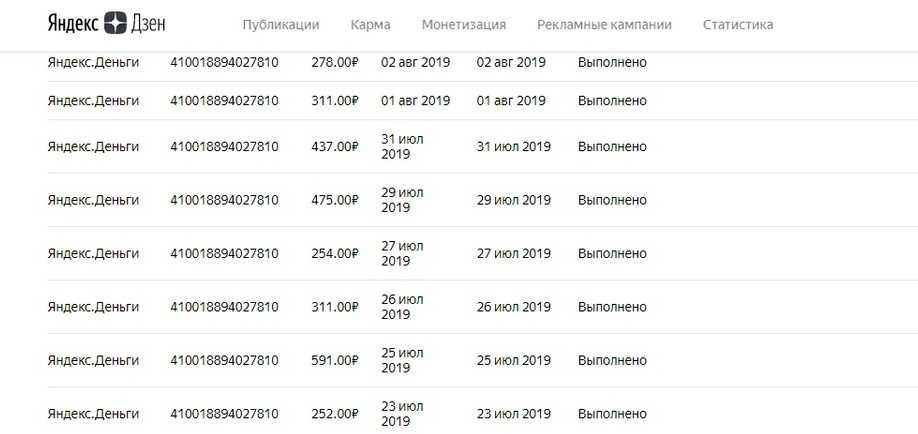This screenshot has width=918, height=434.
Task: Select Рекламные кампании in the navigation
Action: tap(604, 25)
